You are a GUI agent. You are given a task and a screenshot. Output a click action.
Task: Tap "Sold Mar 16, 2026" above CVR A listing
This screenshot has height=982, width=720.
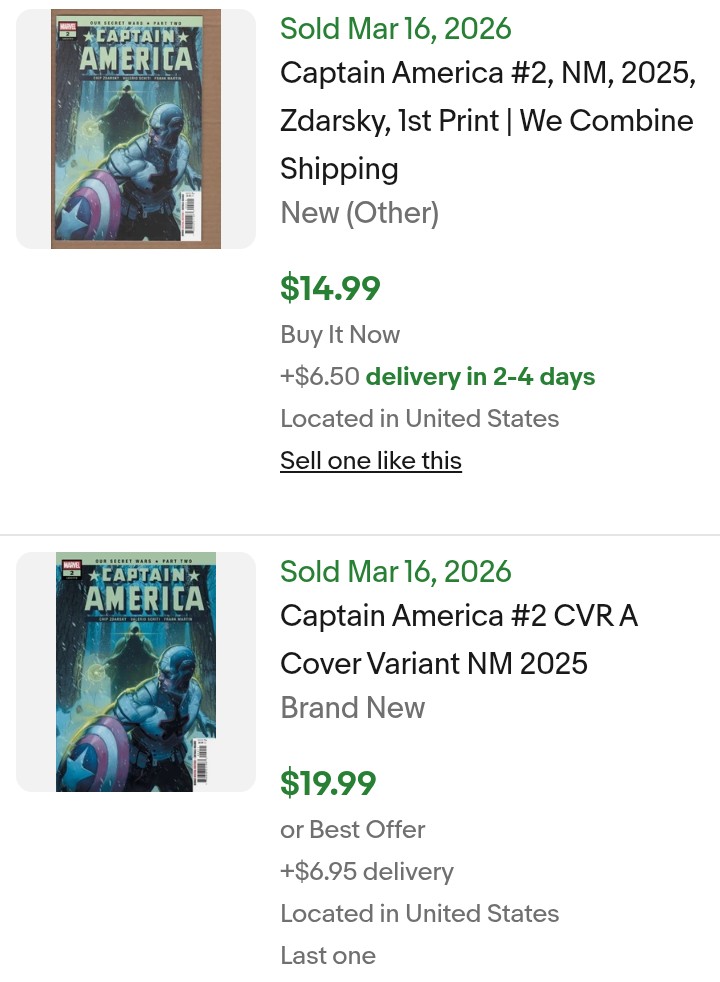click(x=395, y=572)
